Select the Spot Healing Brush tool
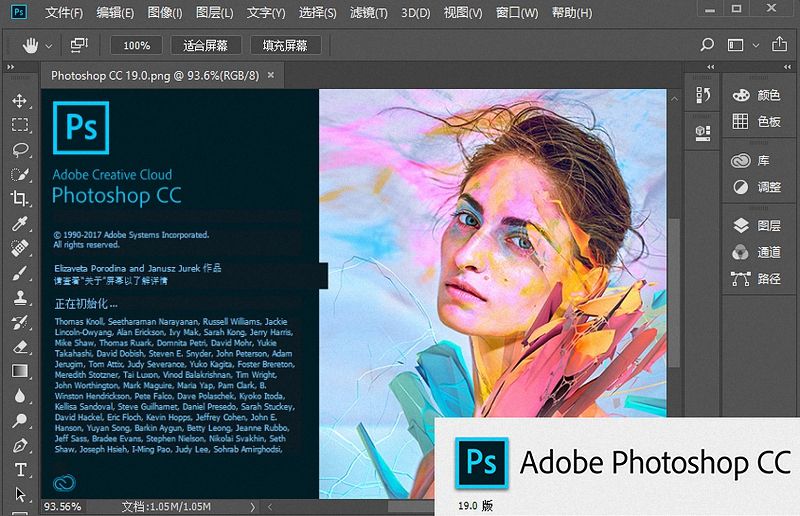Screen dimensions: 800x516 click(x=20, y=248)
